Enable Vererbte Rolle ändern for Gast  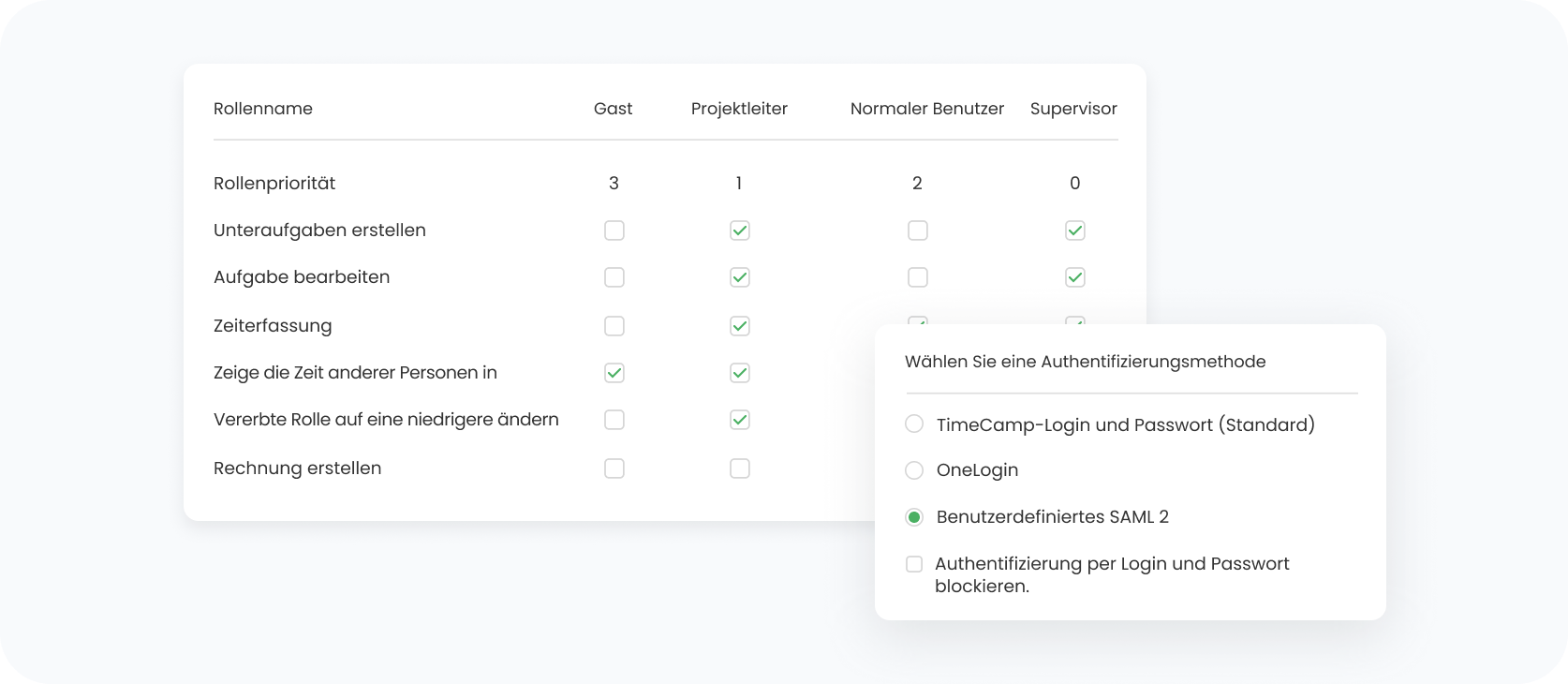click(x=614, y=420)
